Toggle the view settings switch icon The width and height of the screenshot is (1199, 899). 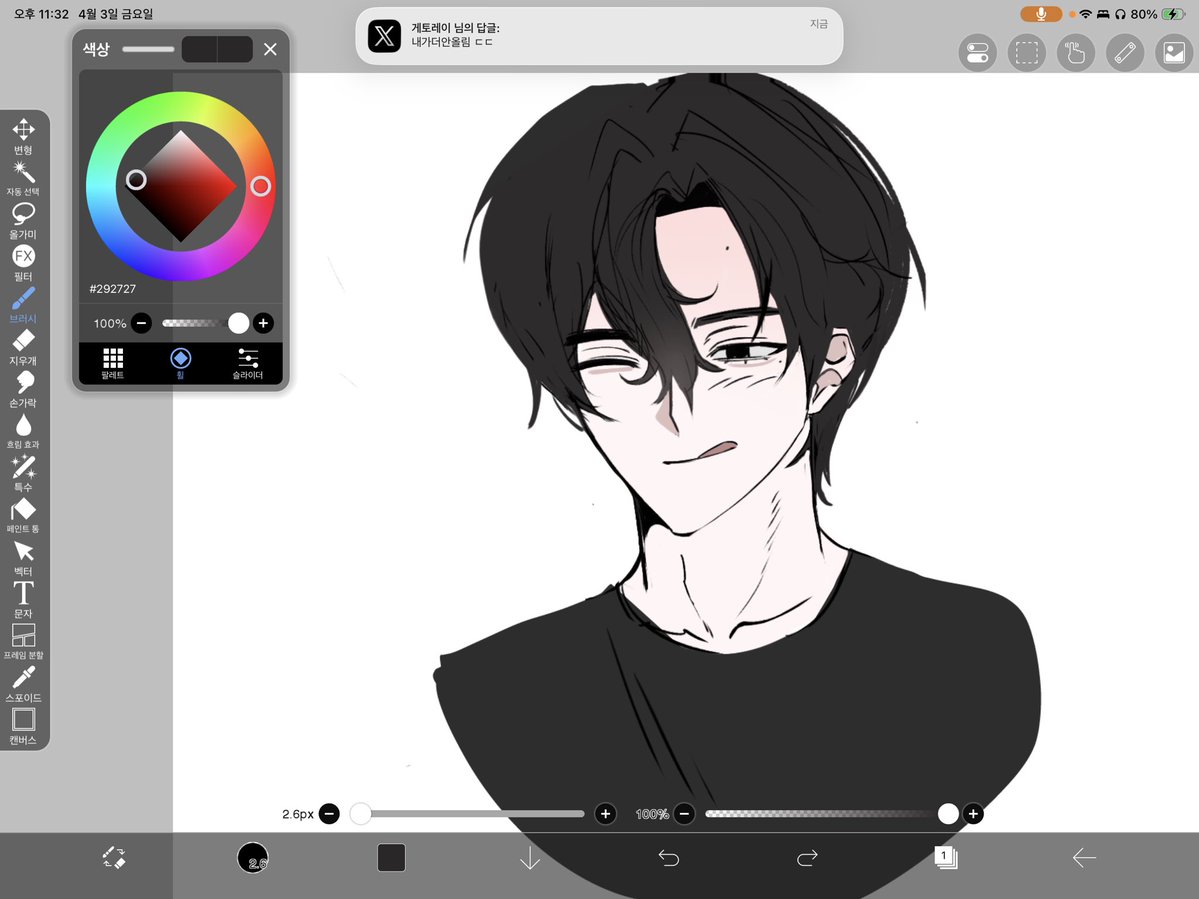pyautogui.click(x=977, y=53)
